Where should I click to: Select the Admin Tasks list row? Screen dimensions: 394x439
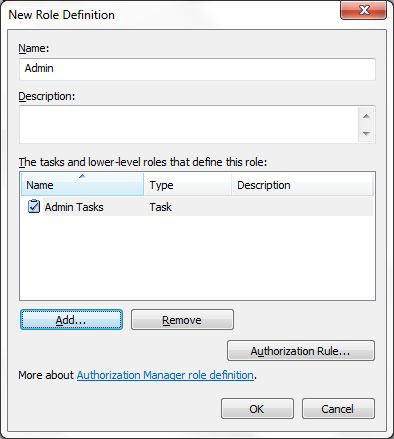(197, 207)
